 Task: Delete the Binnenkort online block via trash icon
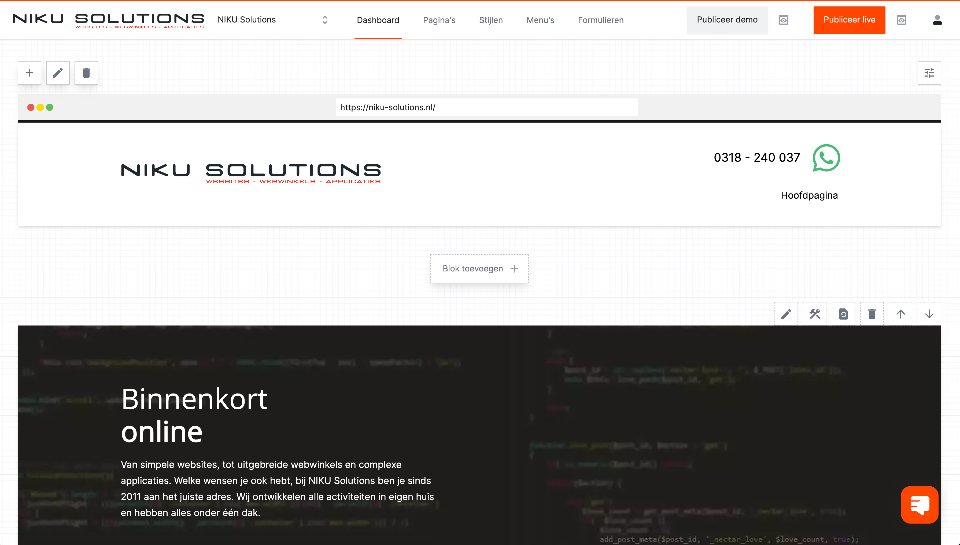point(872,314)
